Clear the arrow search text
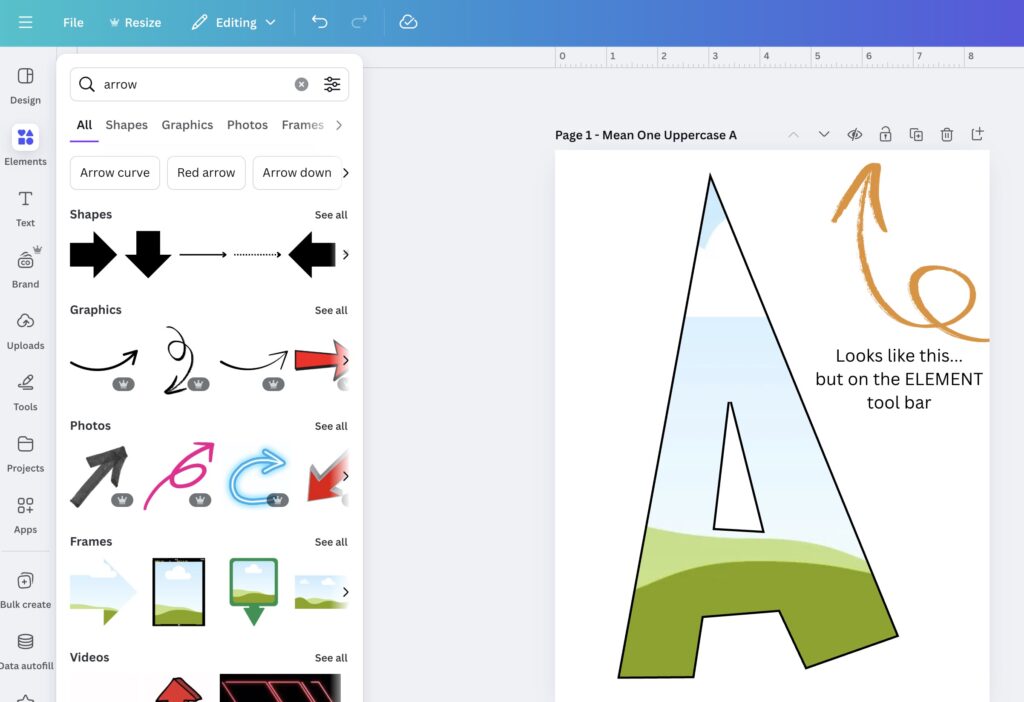This screenshot has width=1024, height=702. (x=301, y=85)
